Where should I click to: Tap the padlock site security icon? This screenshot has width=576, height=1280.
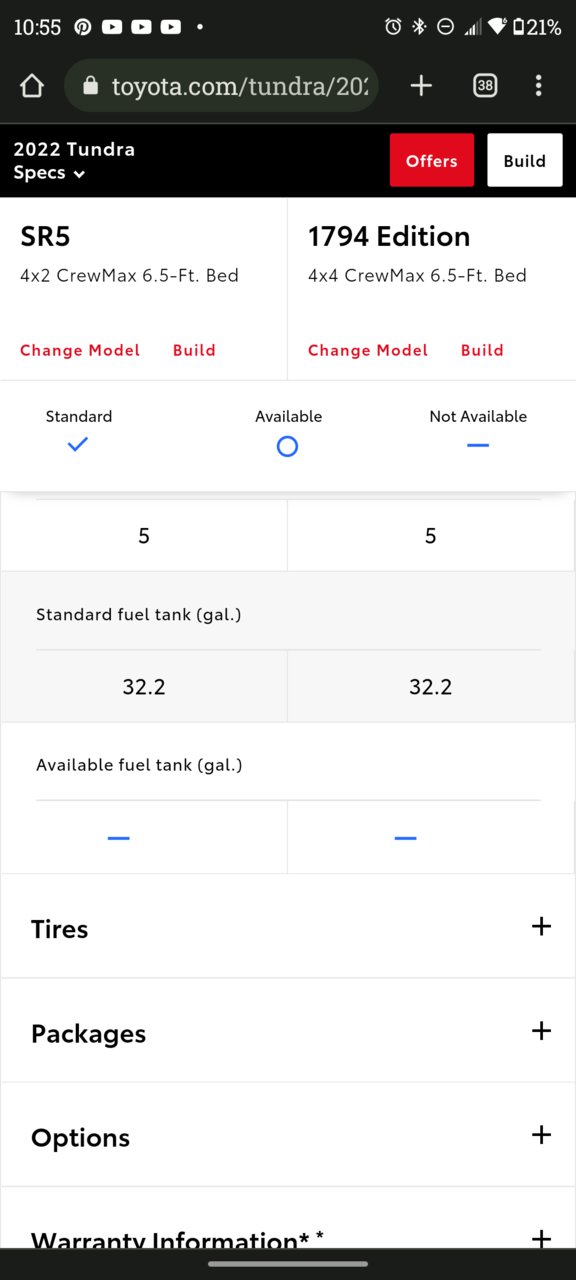[91, 86]
